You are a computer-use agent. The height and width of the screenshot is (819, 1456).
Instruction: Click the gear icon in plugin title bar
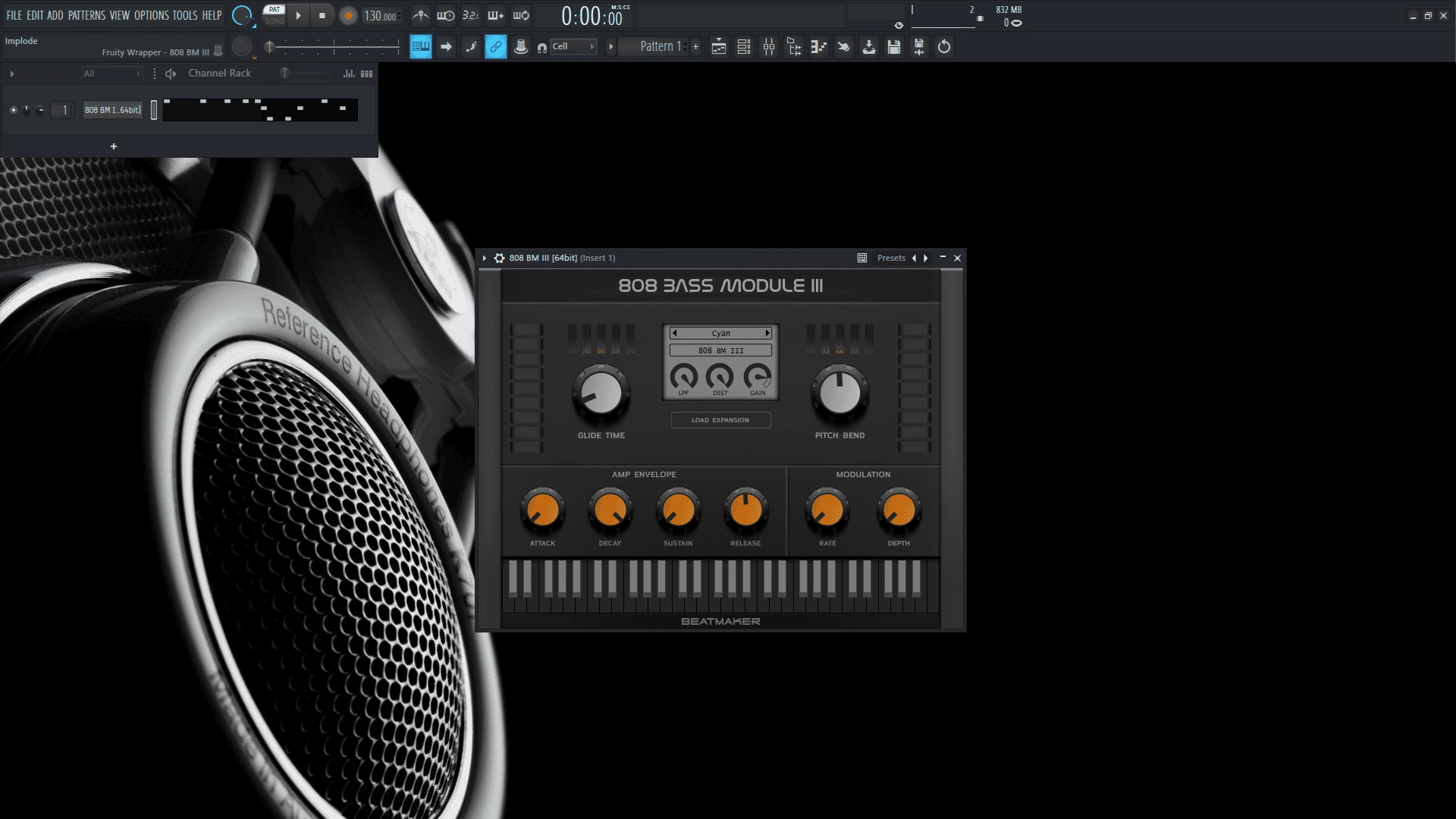(x=499, y=258)
